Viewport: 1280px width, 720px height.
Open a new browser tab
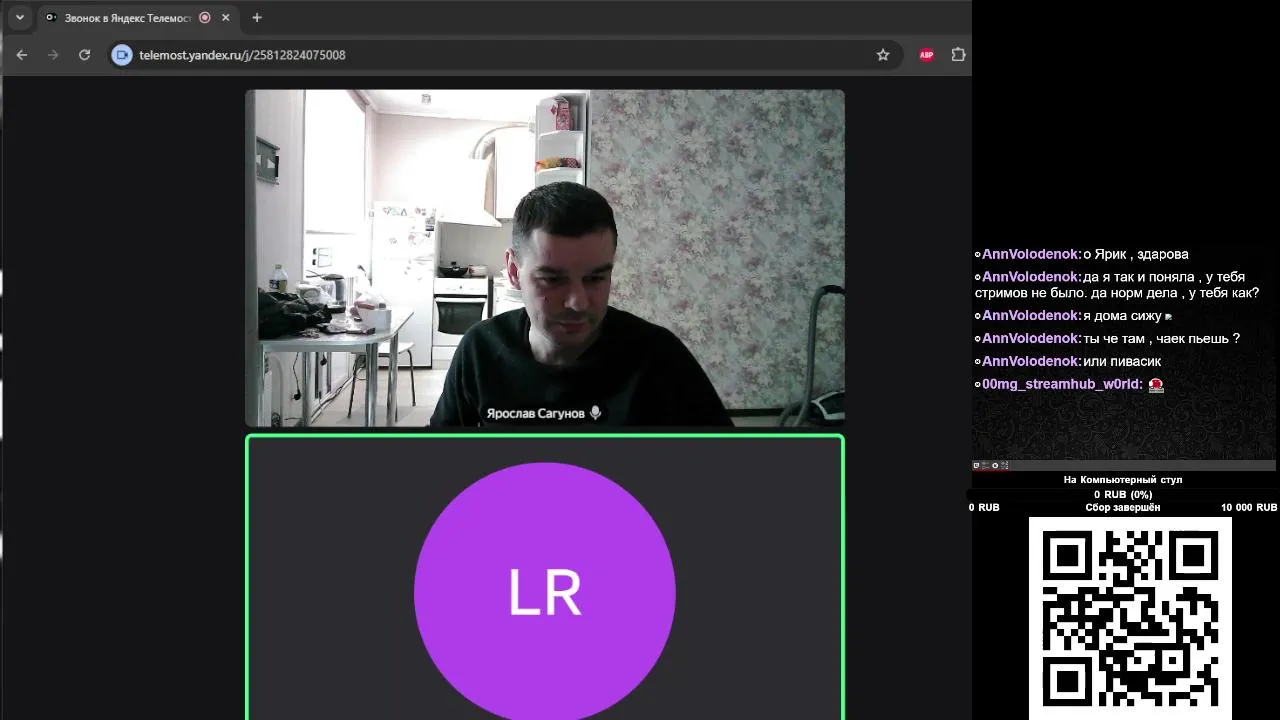tap(257, 17)
